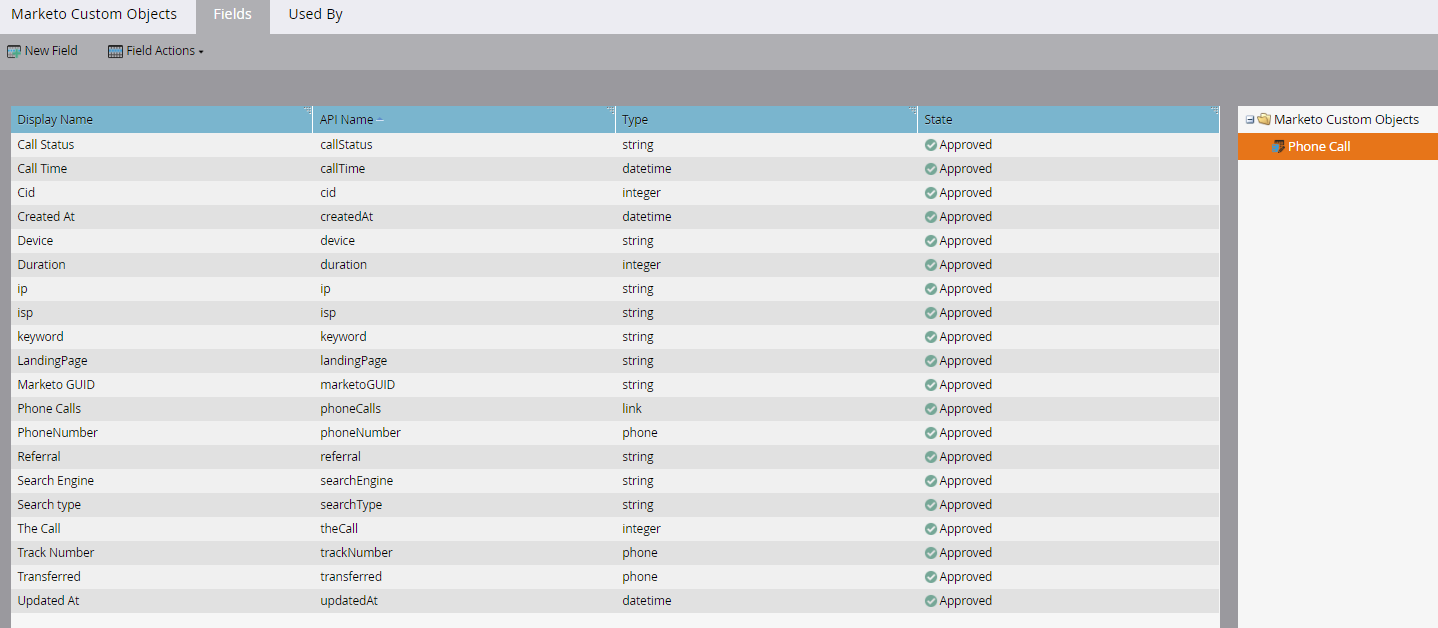
Task: Click the Approved check icon for LandingPage
Action: coord(931,361)
